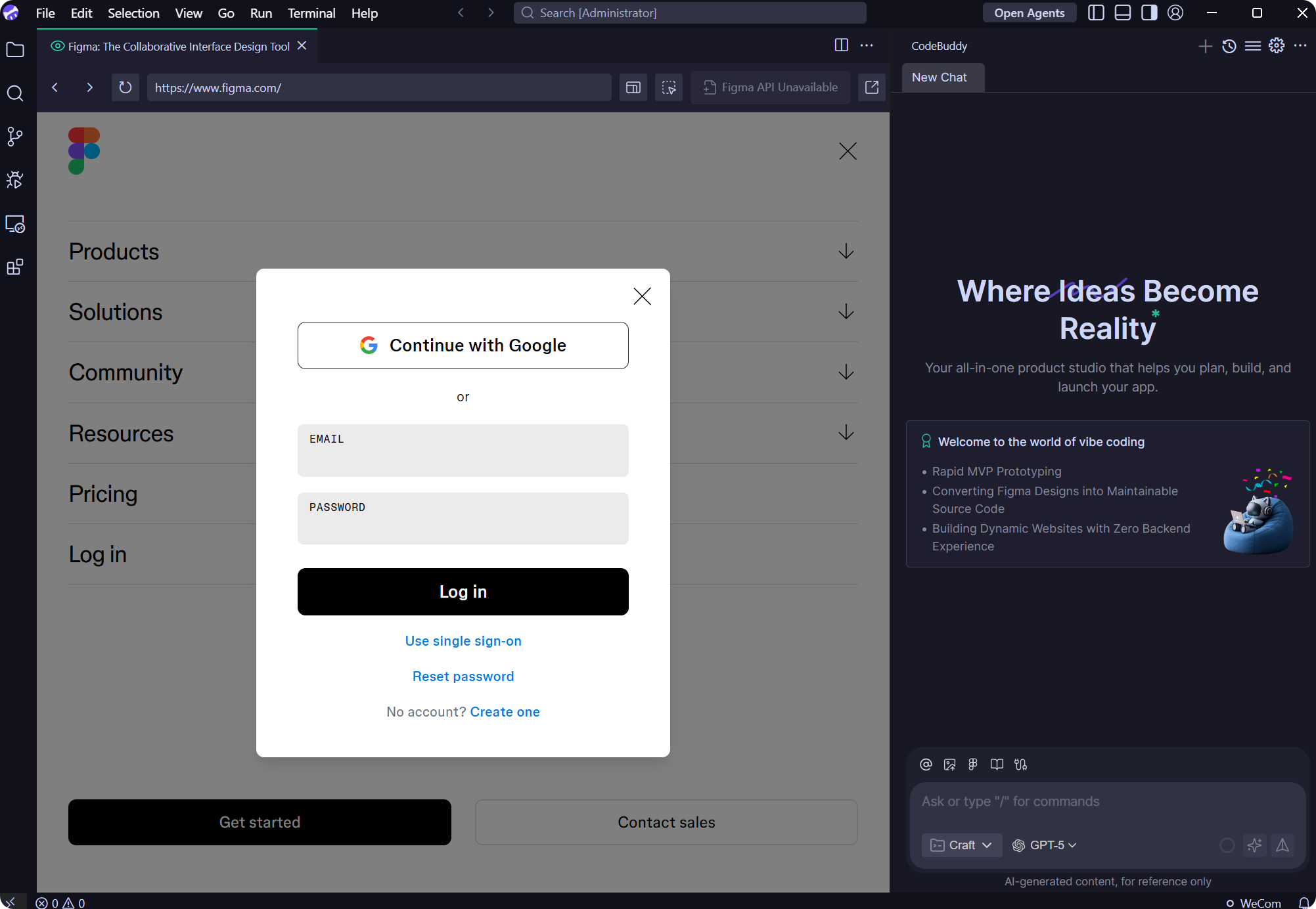1316x909 pixels.
Task: Click the Contact sales button
Action: click(x=666, y=822)
